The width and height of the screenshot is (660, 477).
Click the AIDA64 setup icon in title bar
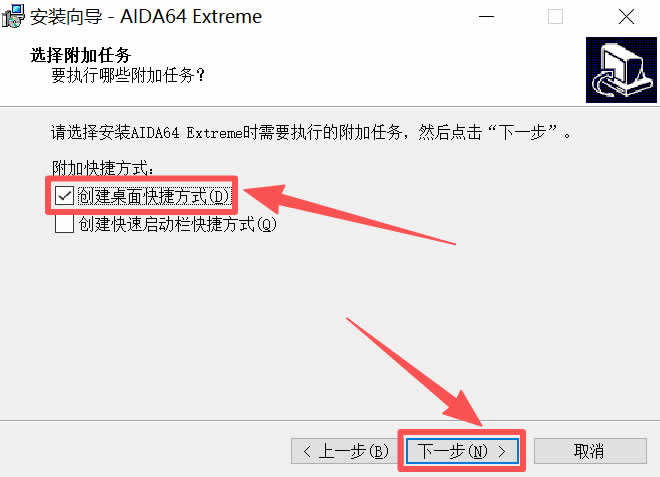pos(13,16)
